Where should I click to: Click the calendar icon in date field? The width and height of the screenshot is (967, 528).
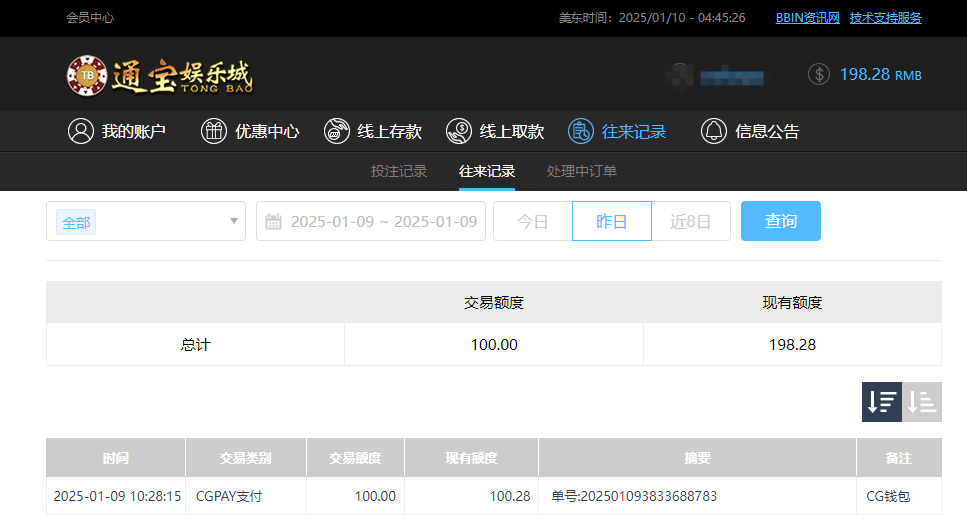[x=273, y=222]
